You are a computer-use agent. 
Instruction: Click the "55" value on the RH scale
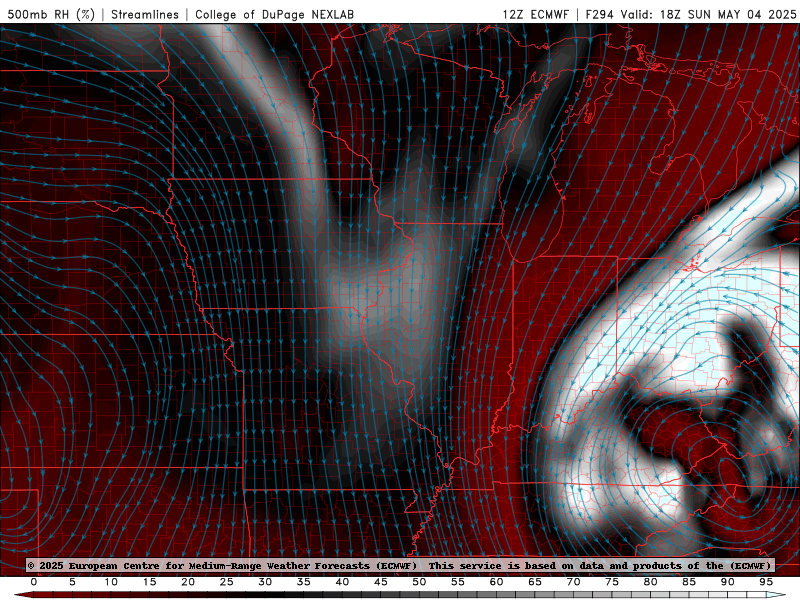coord(458,582)
